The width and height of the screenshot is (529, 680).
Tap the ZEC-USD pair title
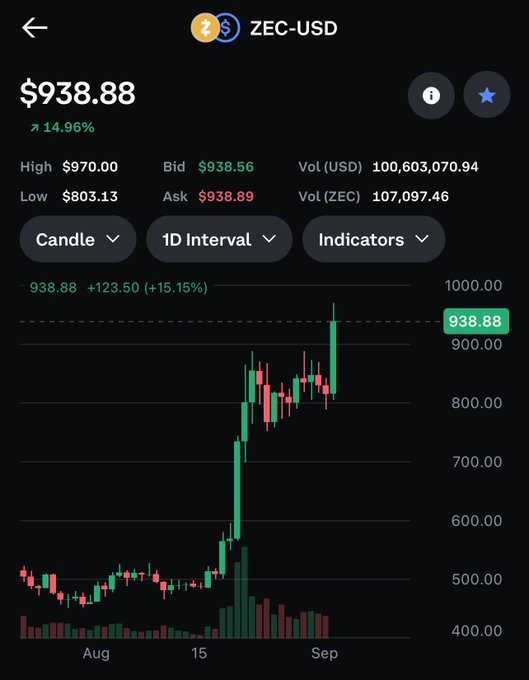294,29
